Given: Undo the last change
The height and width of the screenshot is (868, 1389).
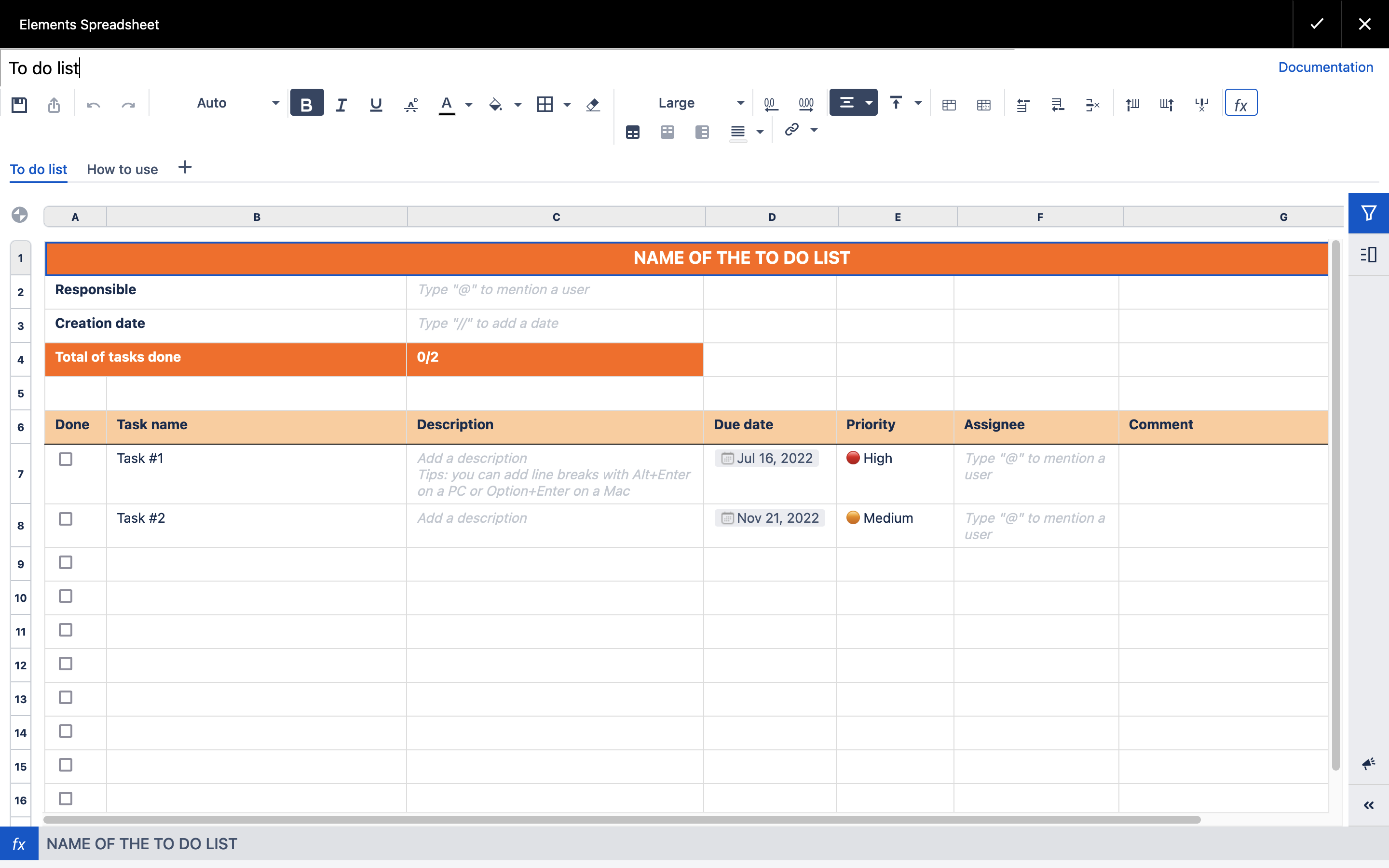Looking at the screenshot, I should pos(94,104).
